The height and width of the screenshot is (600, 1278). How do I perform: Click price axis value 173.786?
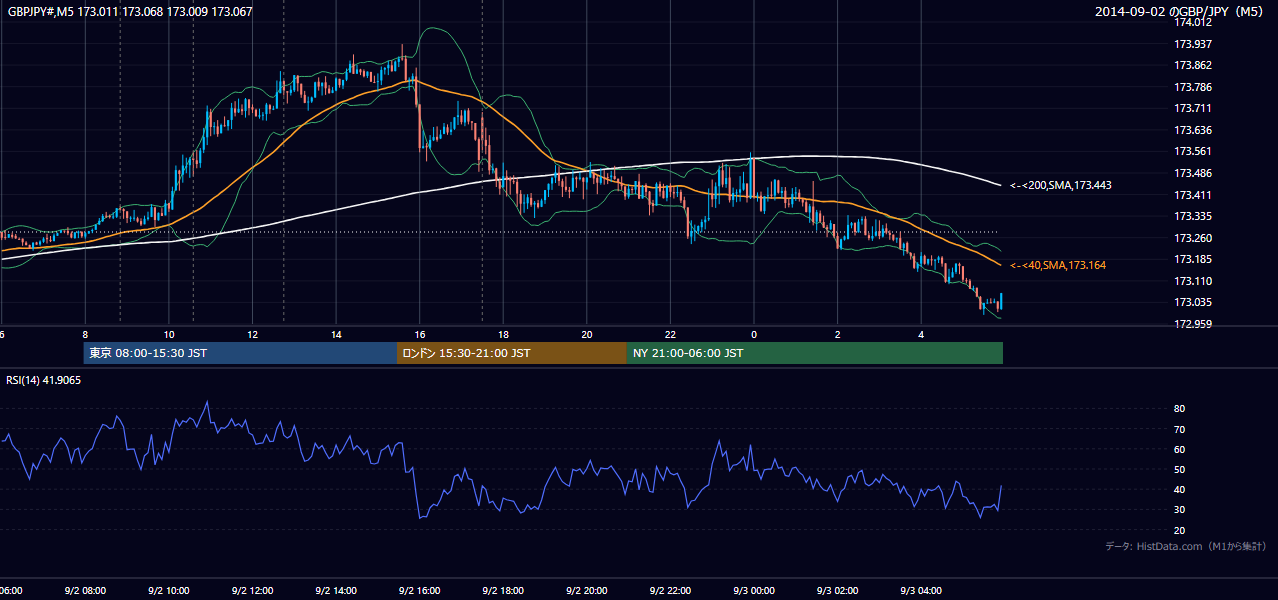coord(1193,87)
